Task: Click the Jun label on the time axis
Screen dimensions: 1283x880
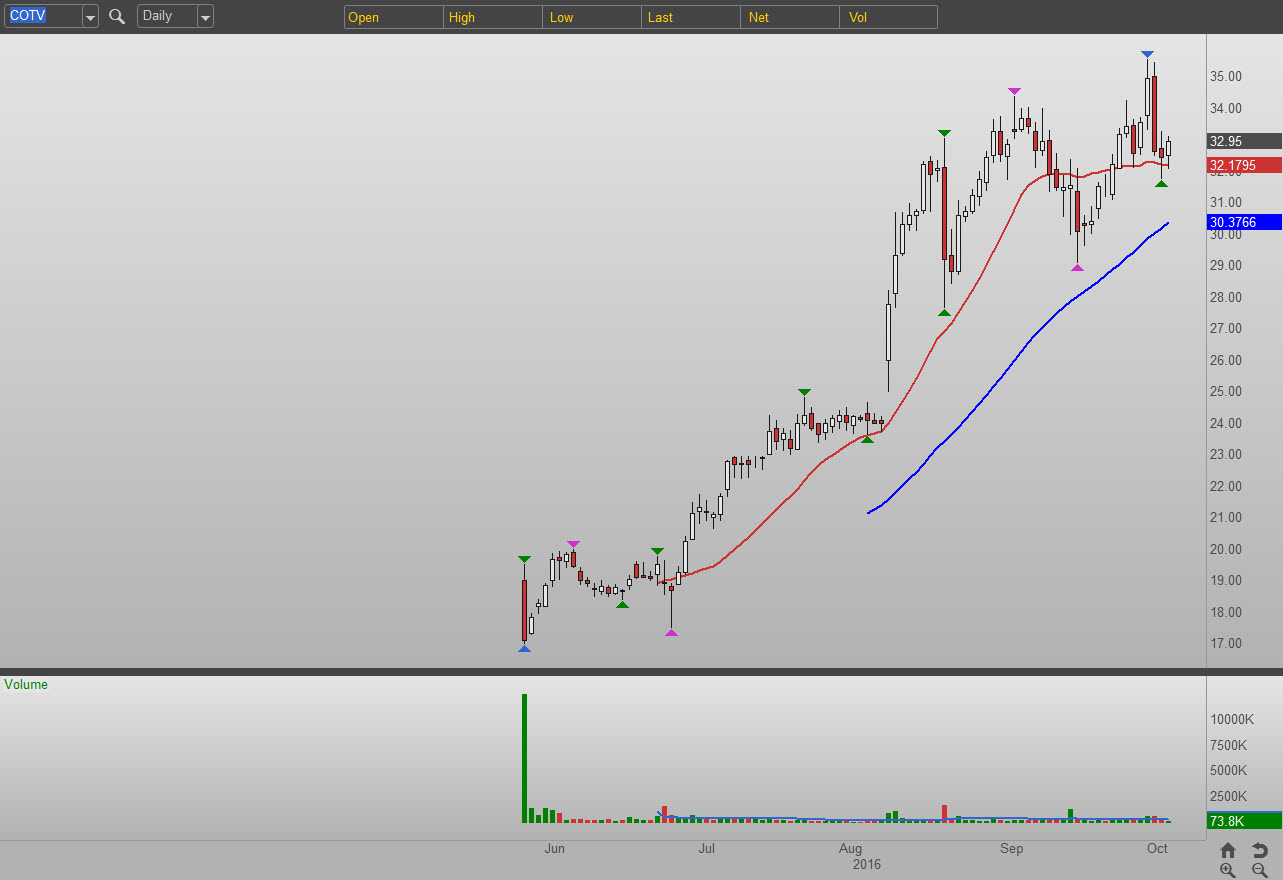Action: [554, 849]
